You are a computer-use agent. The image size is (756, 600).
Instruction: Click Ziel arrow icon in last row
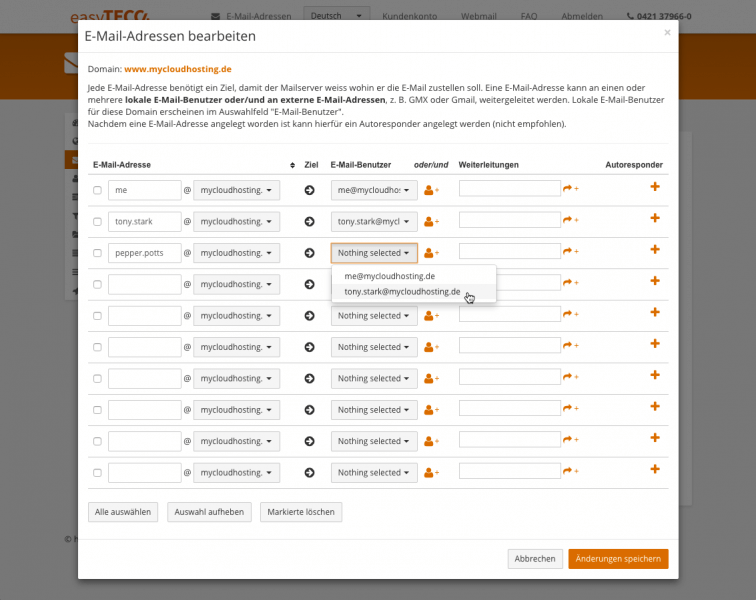pos(310,473)
